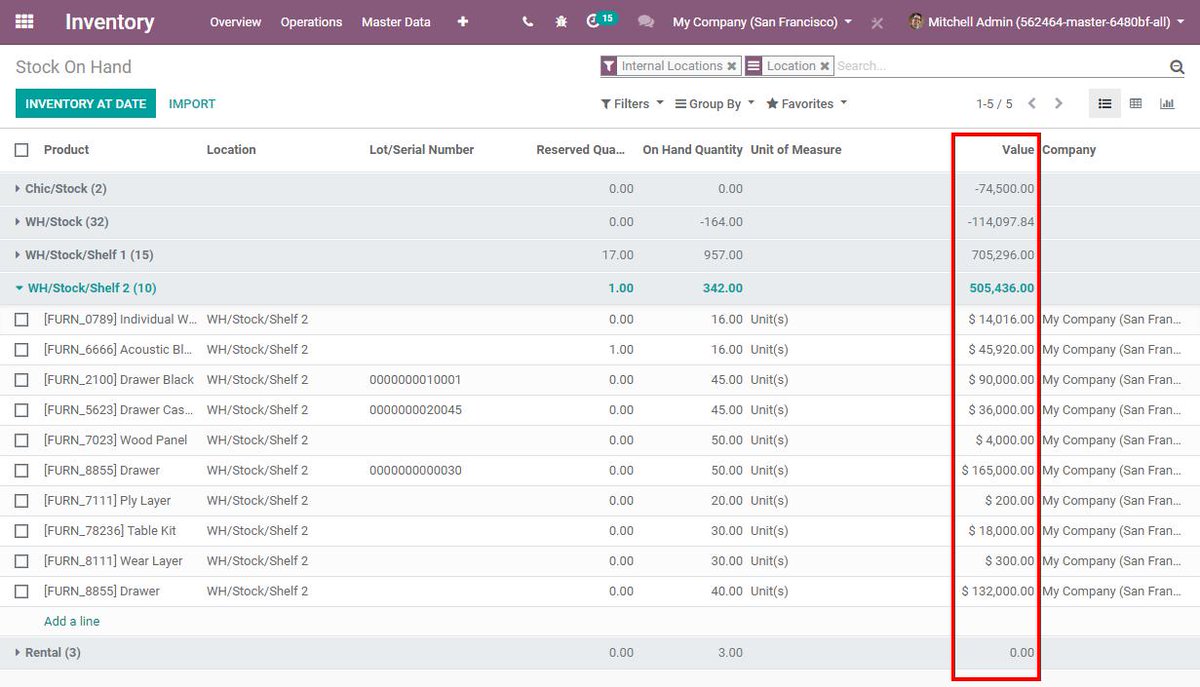Open the Group By dropdown
1200x687 pixels.
(713, 103)
